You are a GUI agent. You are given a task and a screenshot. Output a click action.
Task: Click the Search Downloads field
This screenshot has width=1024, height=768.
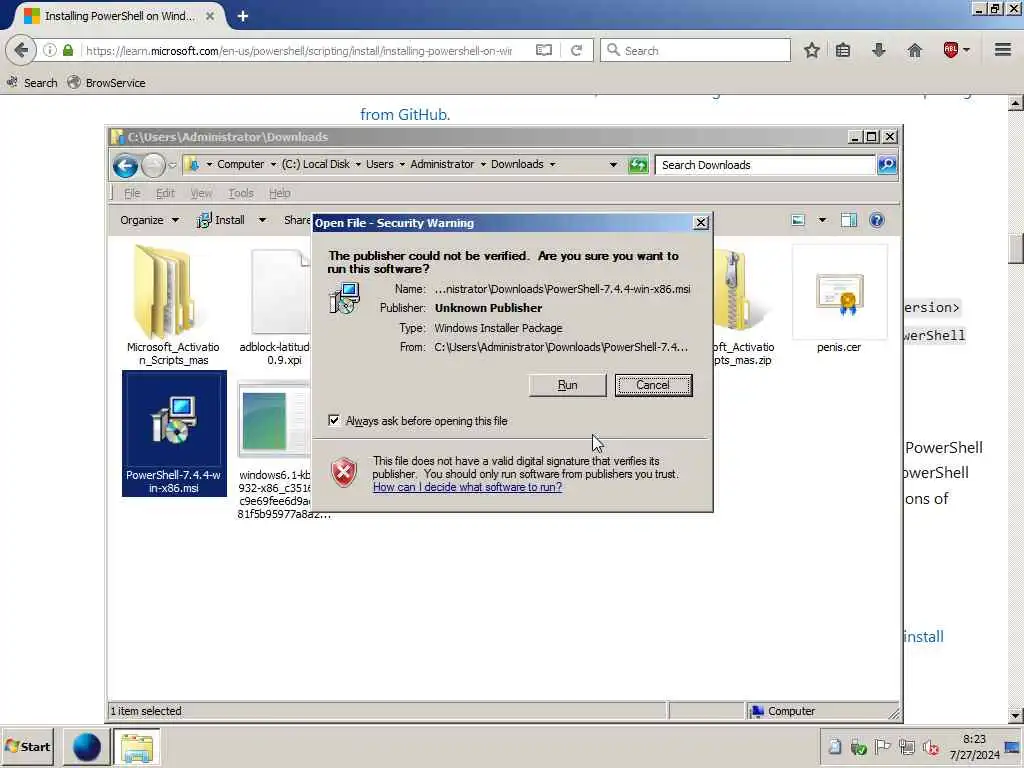click(765, 165)
